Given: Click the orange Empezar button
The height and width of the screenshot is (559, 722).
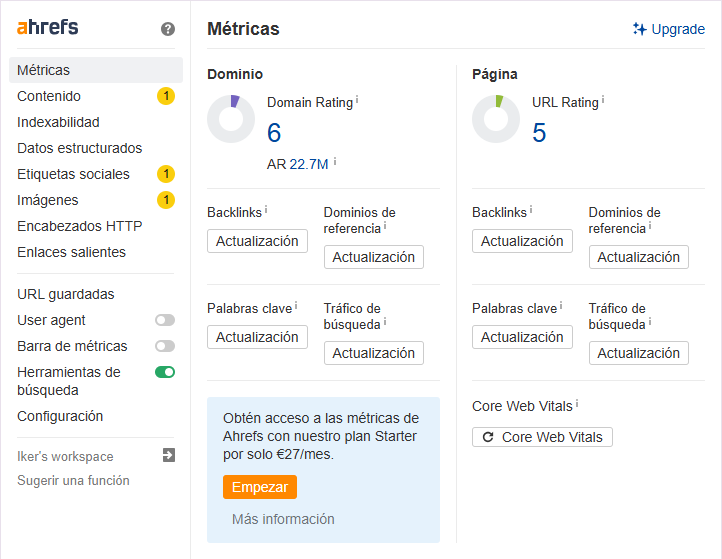Looking at the screenshot, I should (x=260, y=487).
